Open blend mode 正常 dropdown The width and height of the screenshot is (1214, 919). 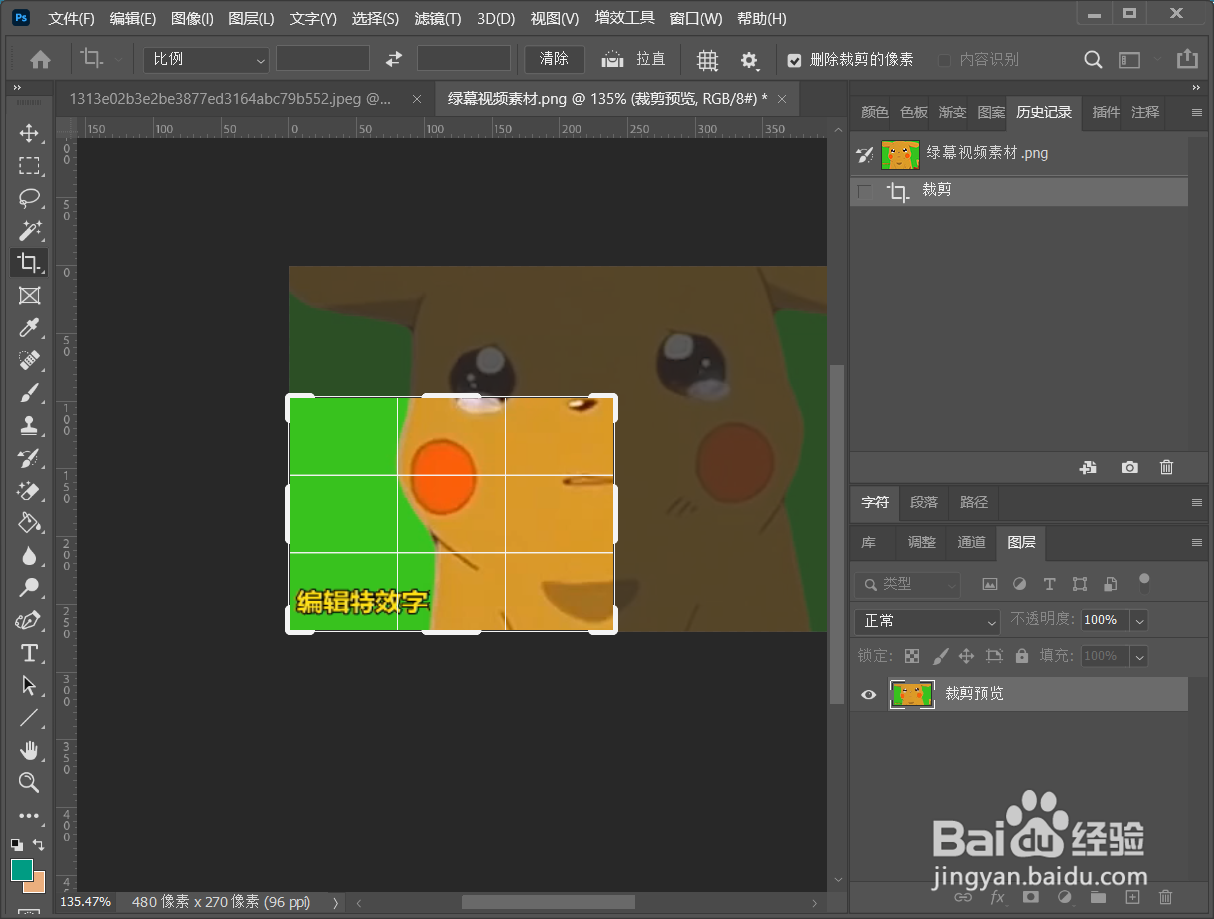[x=927, y=621]
